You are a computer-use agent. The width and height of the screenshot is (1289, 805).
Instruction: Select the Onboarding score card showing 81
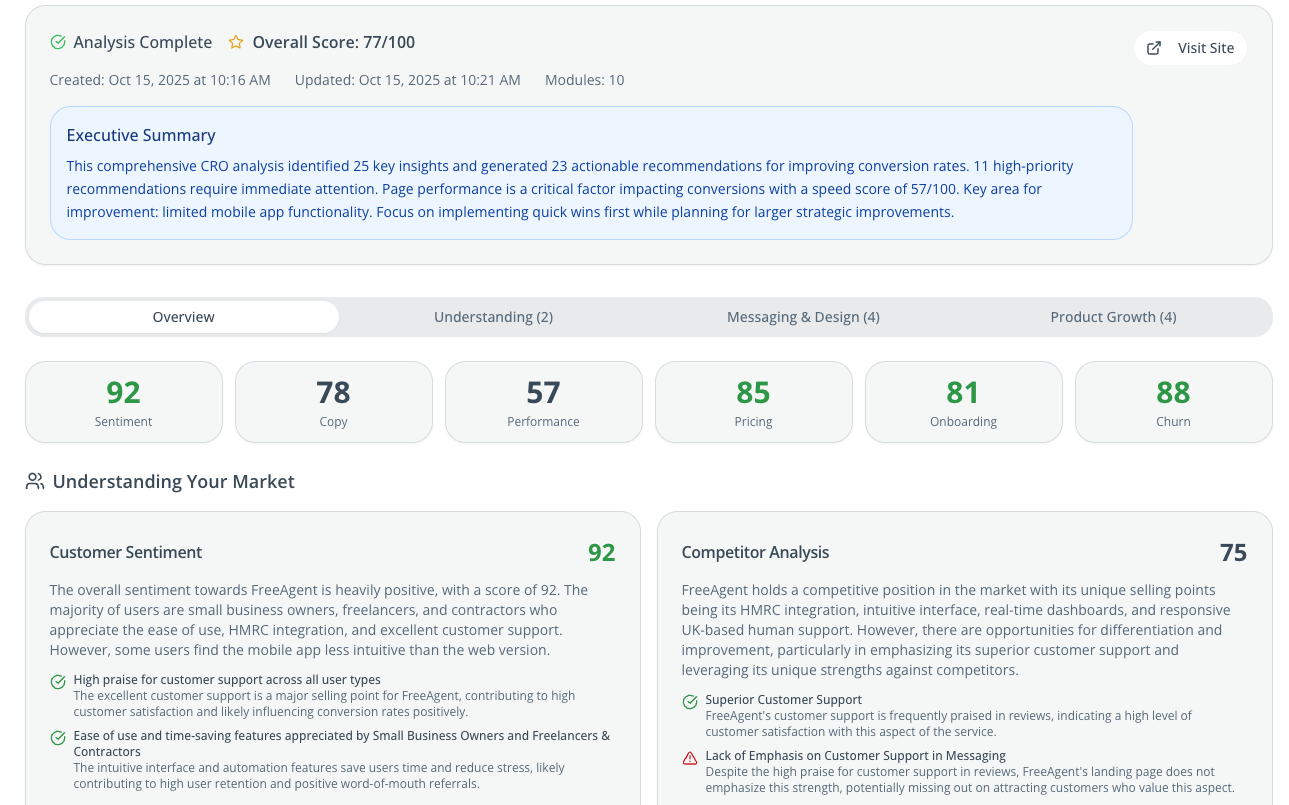pyautogui.click(x=964, y=402)
